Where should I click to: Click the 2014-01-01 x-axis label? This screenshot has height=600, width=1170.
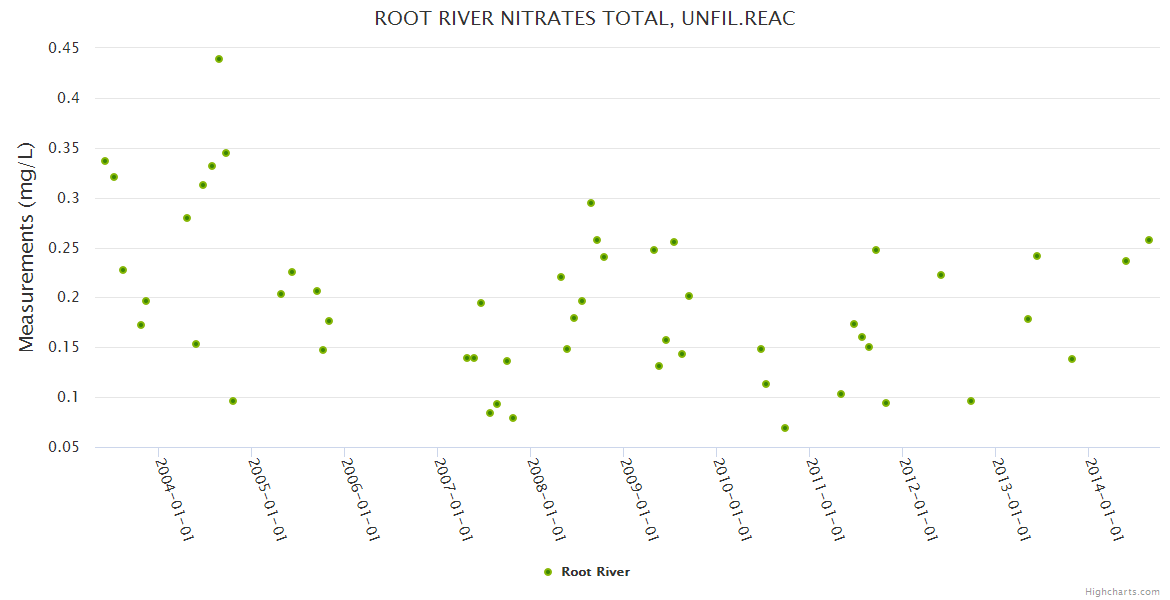click(1105, 498)
